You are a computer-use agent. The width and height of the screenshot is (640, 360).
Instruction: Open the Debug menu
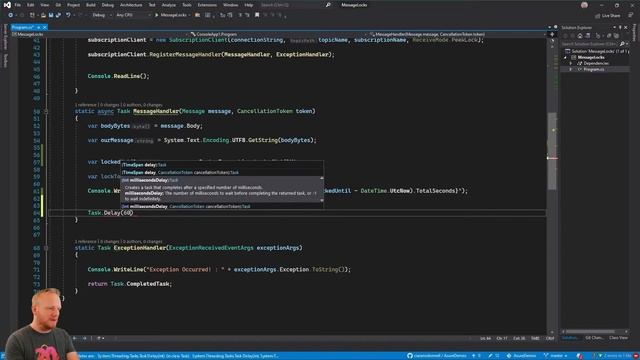click(x=108, y=5)
